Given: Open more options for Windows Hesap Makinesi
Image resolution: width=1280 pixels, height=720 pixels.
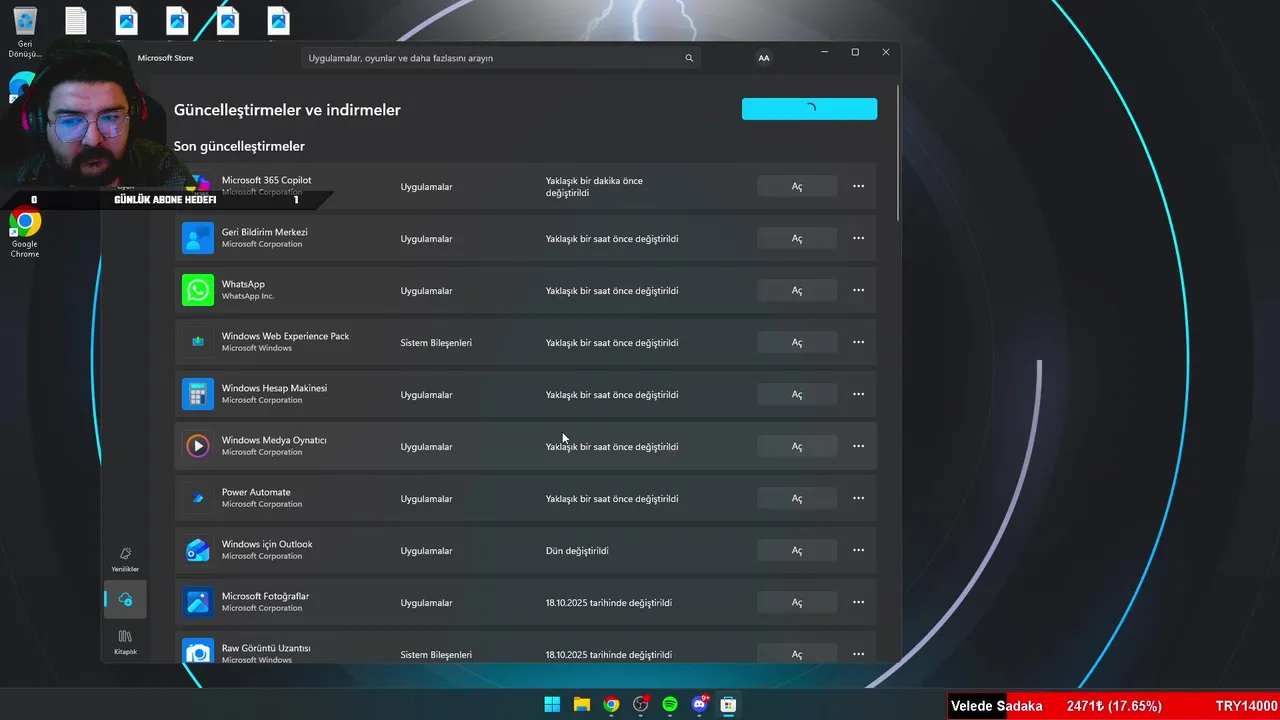Looking at the screenshot, I should coord(858,394).
